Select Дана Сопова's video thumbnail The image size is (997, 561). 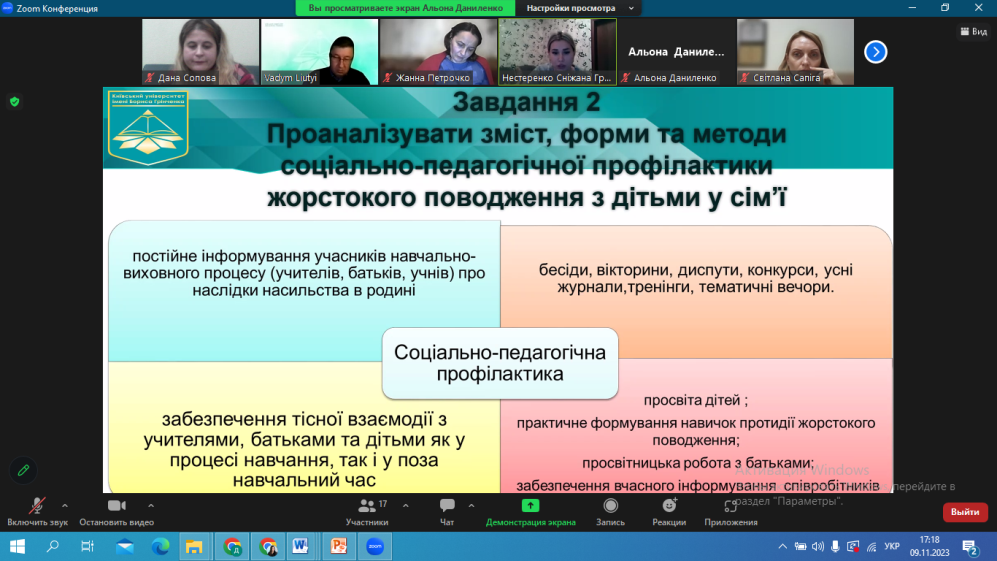click(200, 52)
